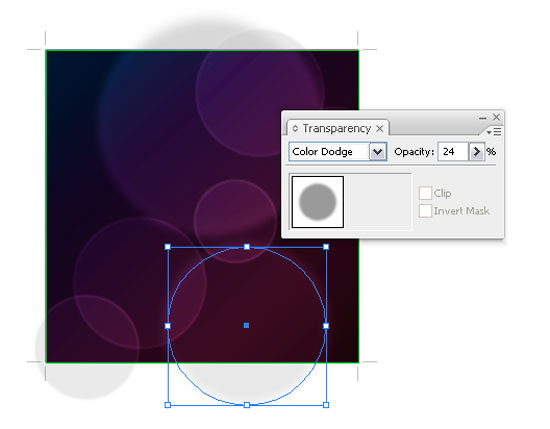
Task: Enable the Invert Mask checkbox
Action: tap(425, 211)
